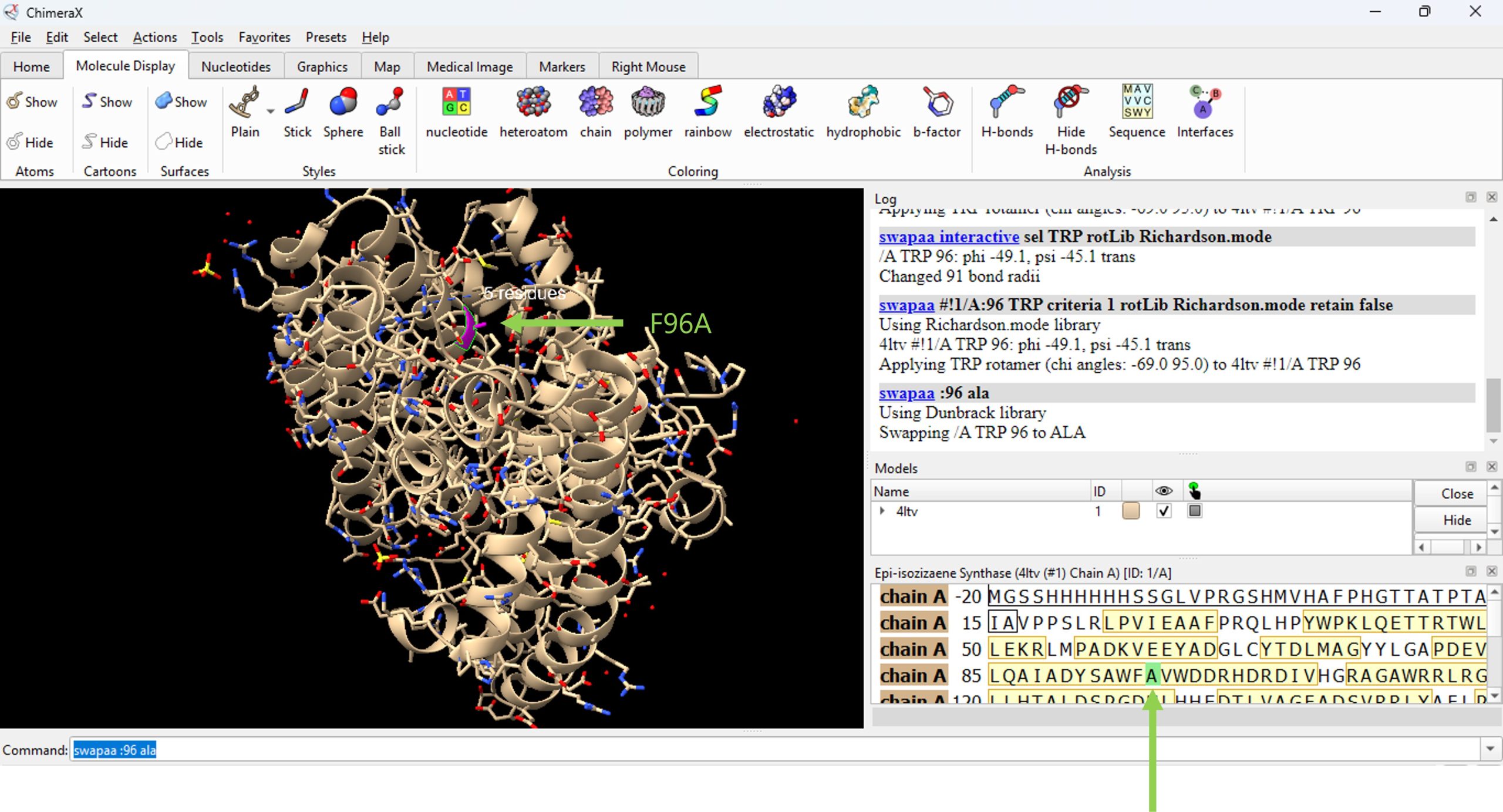Click the 4ltv model color swatch
This screenshot has height=812, width=1503.
tap(1130, 511)
